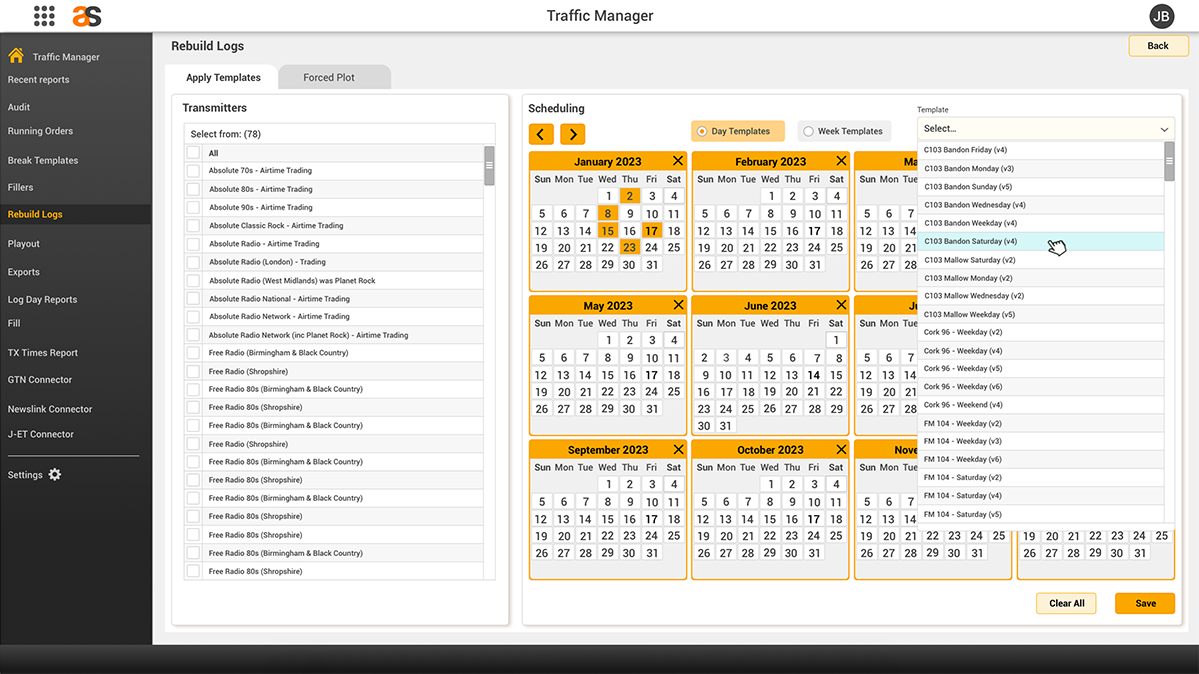Image resolution: width=1199 pixels, height=674 pixels.
Task: Close the June 2023 calendar
Action: tap(841, 304)
